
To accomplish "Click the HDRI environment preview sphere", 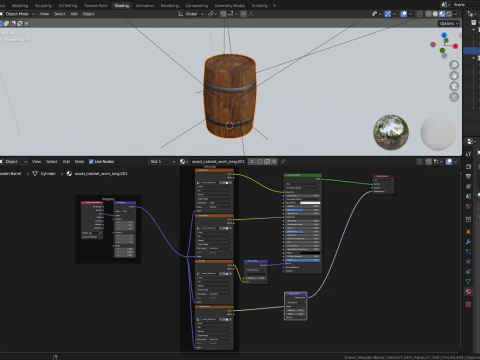I will click(391, 132).
